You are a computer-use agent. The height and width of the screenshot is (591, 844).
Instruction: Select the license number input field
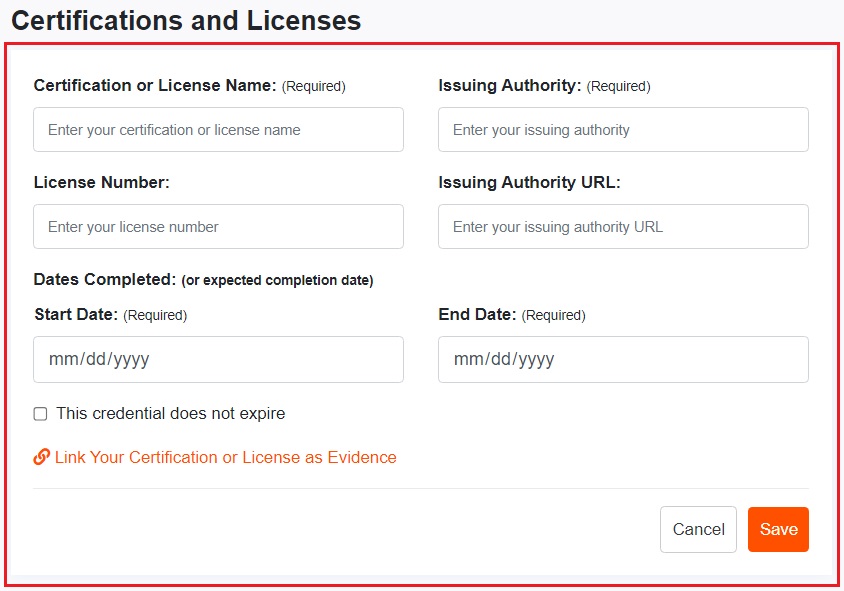point(218,227)
